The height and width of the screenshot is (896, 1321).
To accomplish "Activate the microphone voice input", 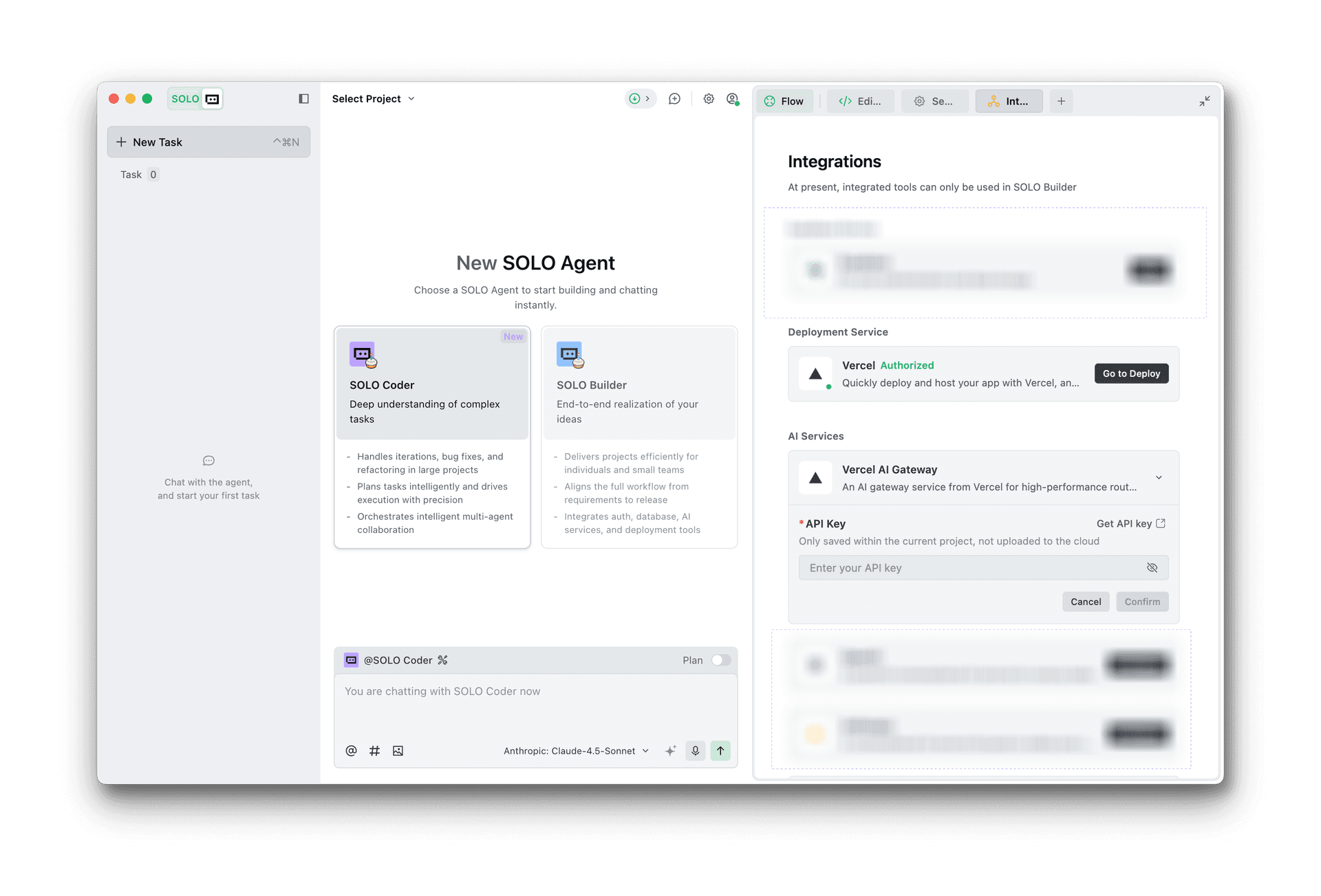I will click(x=696, y=751).
